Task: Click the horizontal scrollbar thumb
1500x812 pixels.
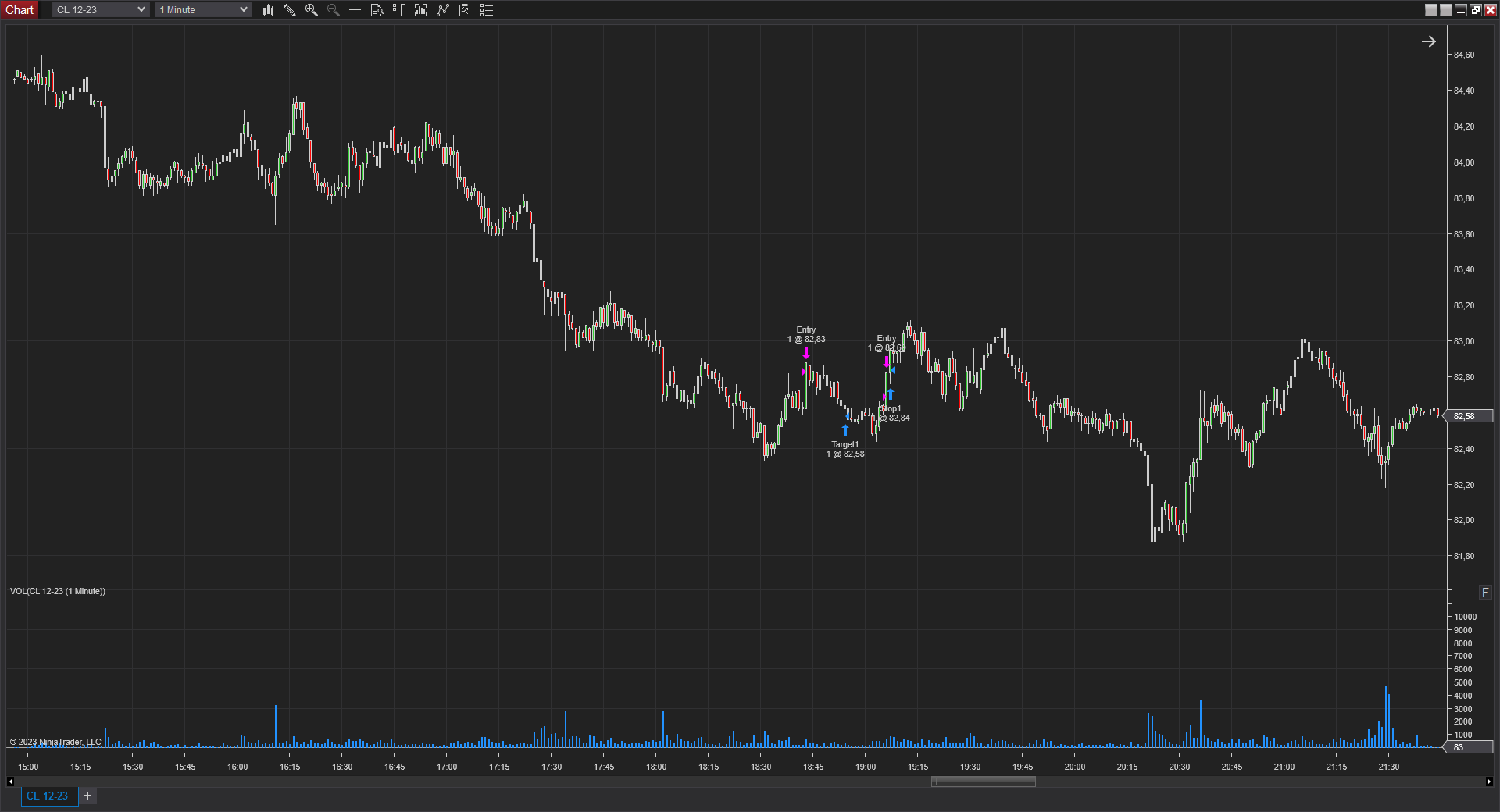Action: [x=983, y=782]
